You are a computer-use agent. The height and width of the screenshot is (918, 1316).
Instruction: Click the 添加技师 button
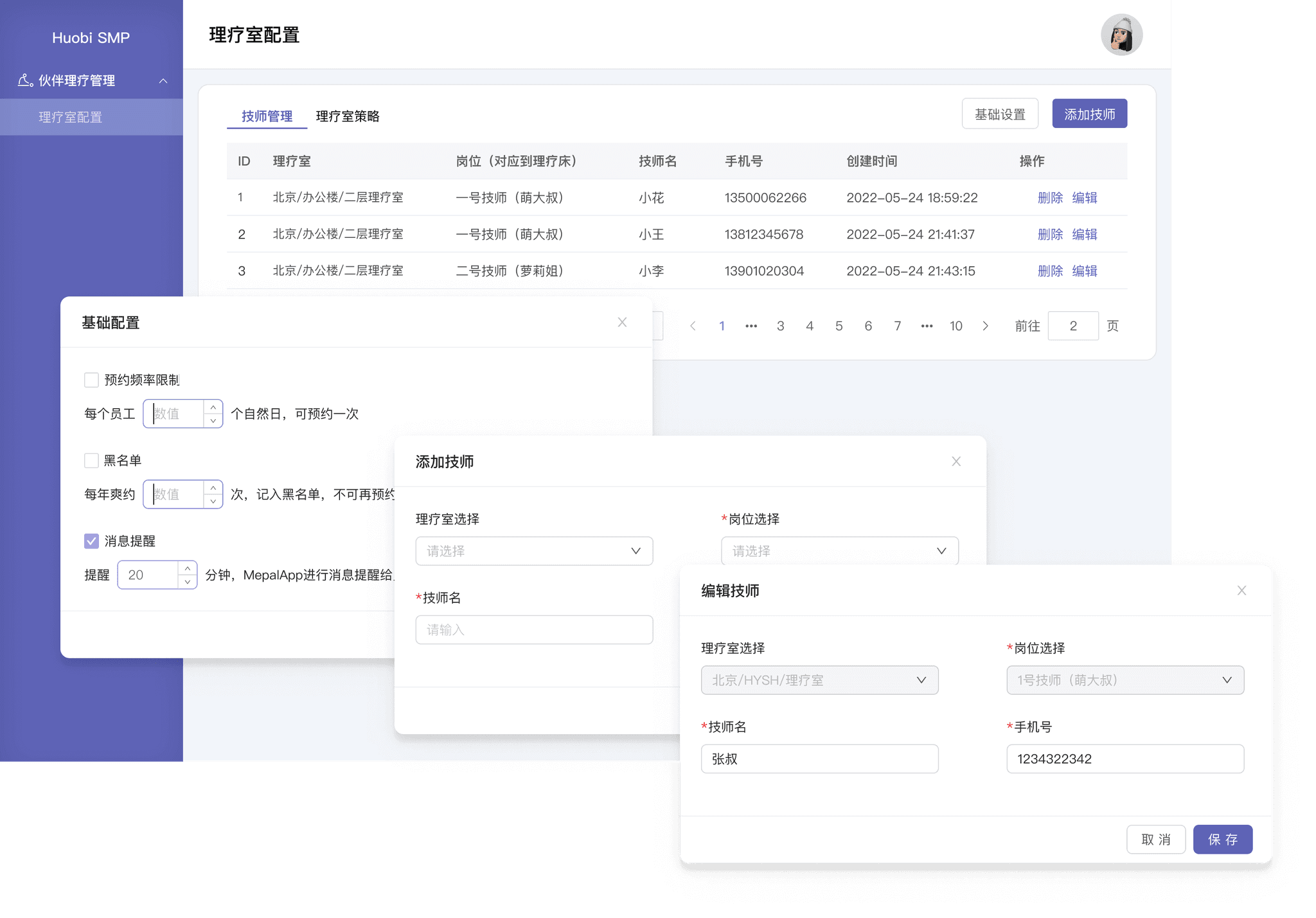coord(1089,114)
